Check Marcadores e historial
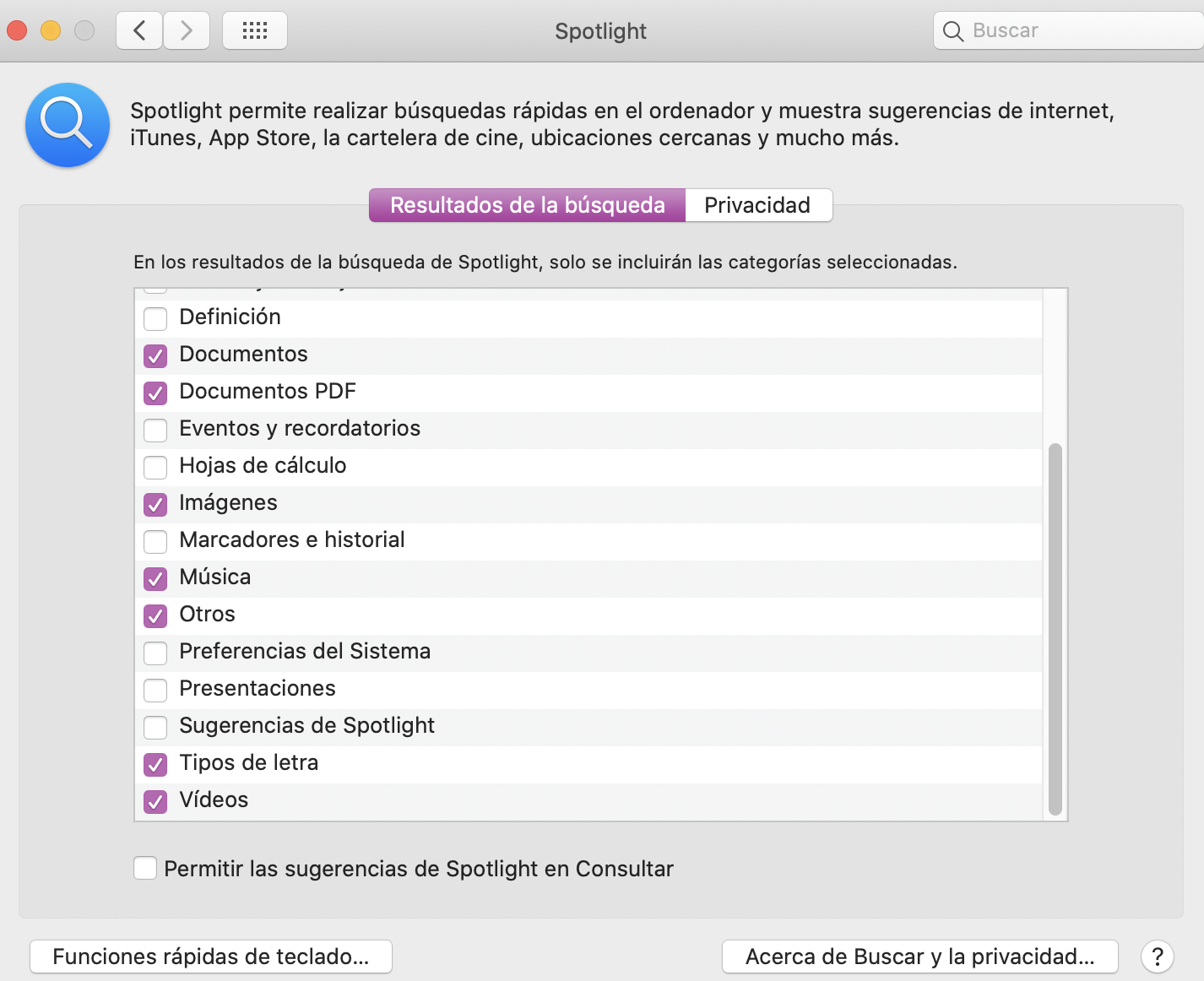 click(155, 541)
